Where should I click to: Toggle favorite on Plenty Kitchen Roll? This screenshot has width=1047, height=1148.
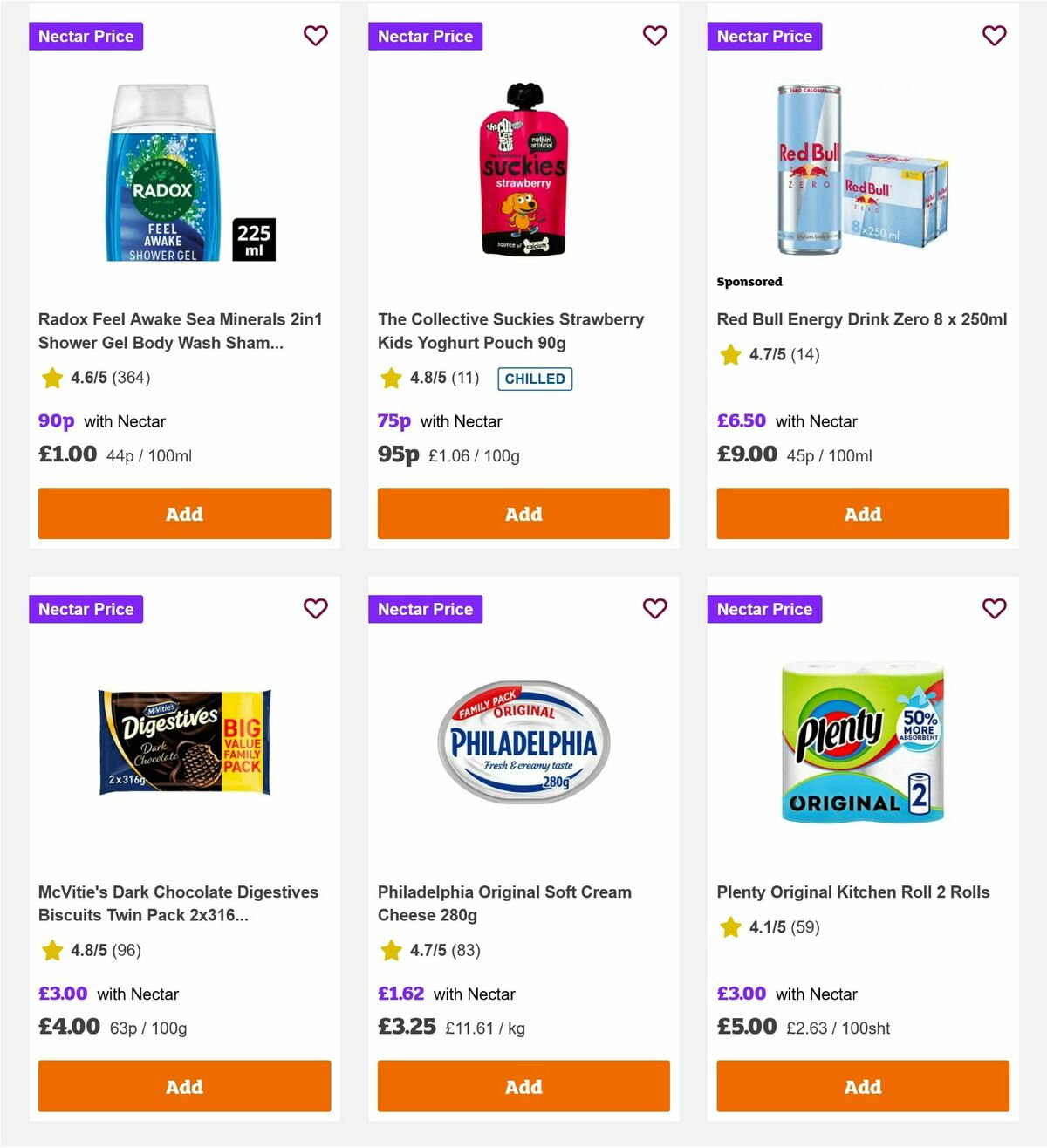click(994, 609)
